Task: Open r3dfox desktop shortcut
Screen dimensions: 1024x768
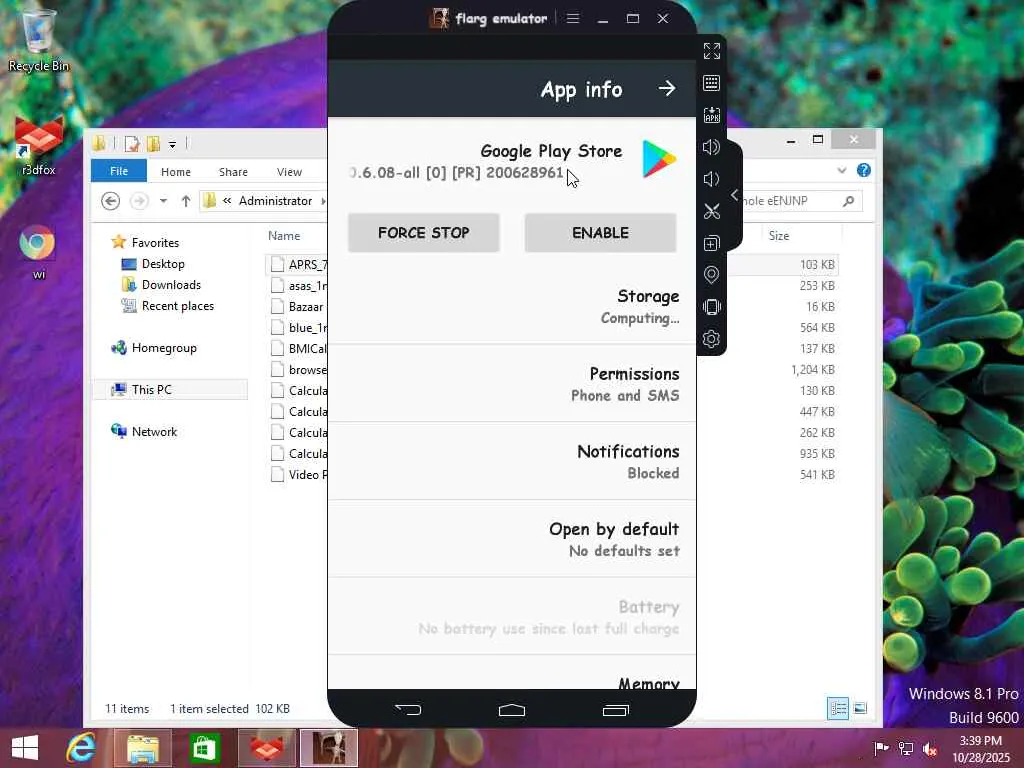Action: (39, 144)
